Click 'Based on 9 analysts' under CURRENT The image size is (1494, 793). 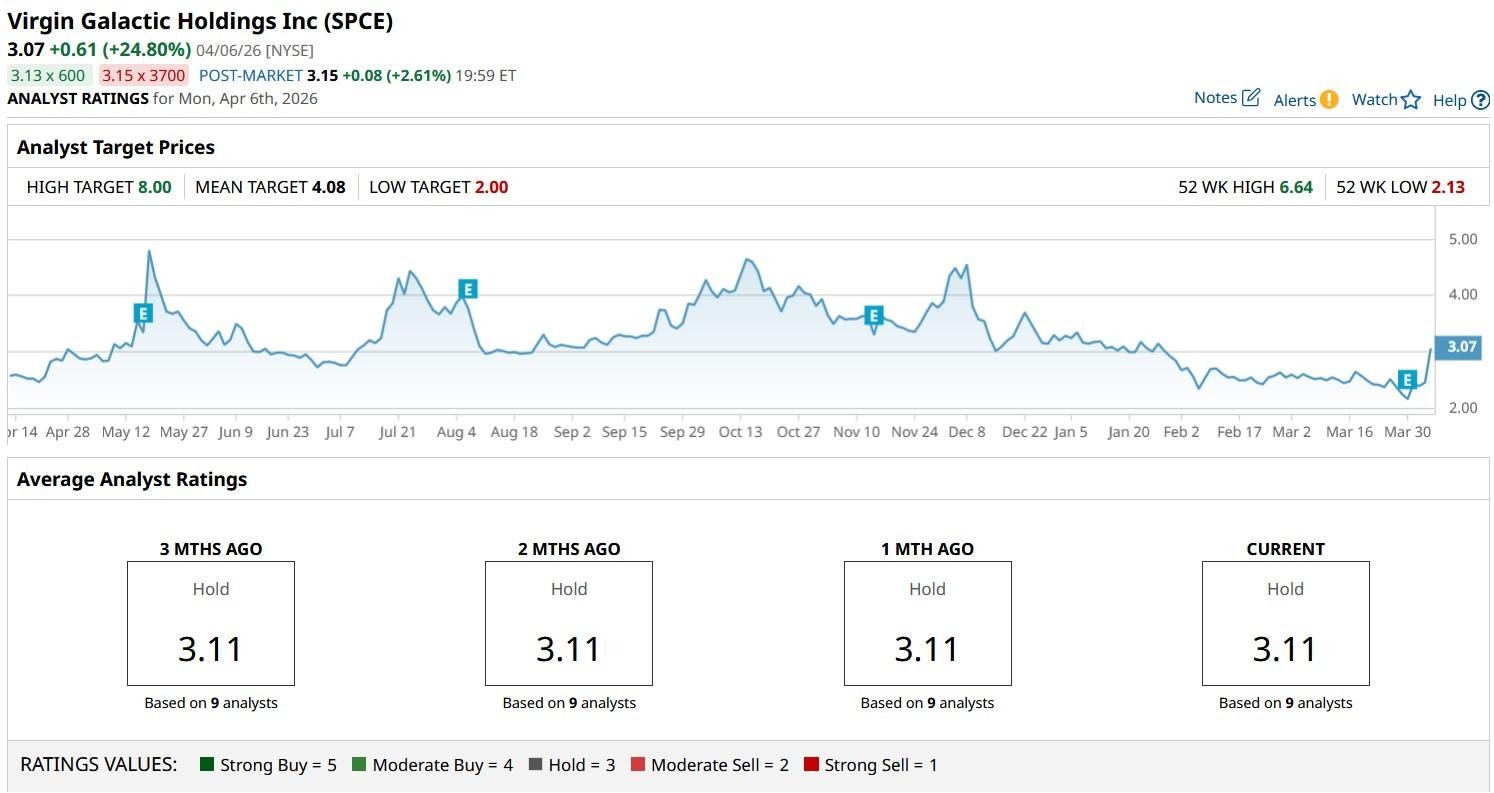[x=1285, y=703]
